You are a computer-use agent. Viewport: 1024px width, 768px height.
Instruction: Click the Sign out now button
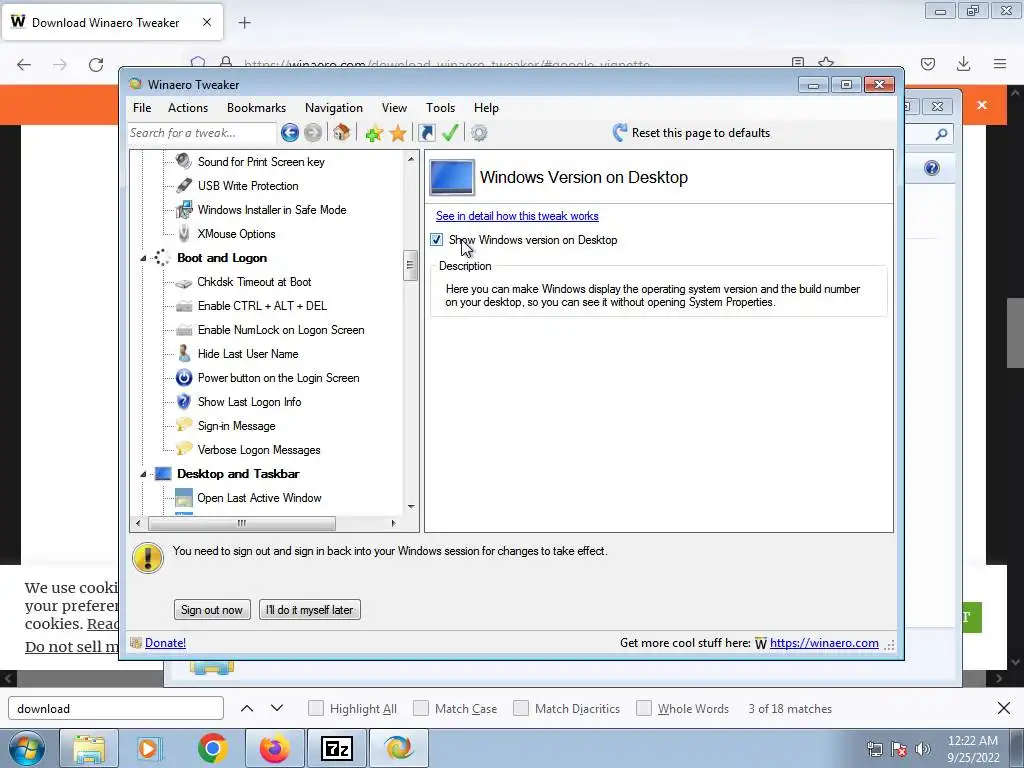coord(212,610)
